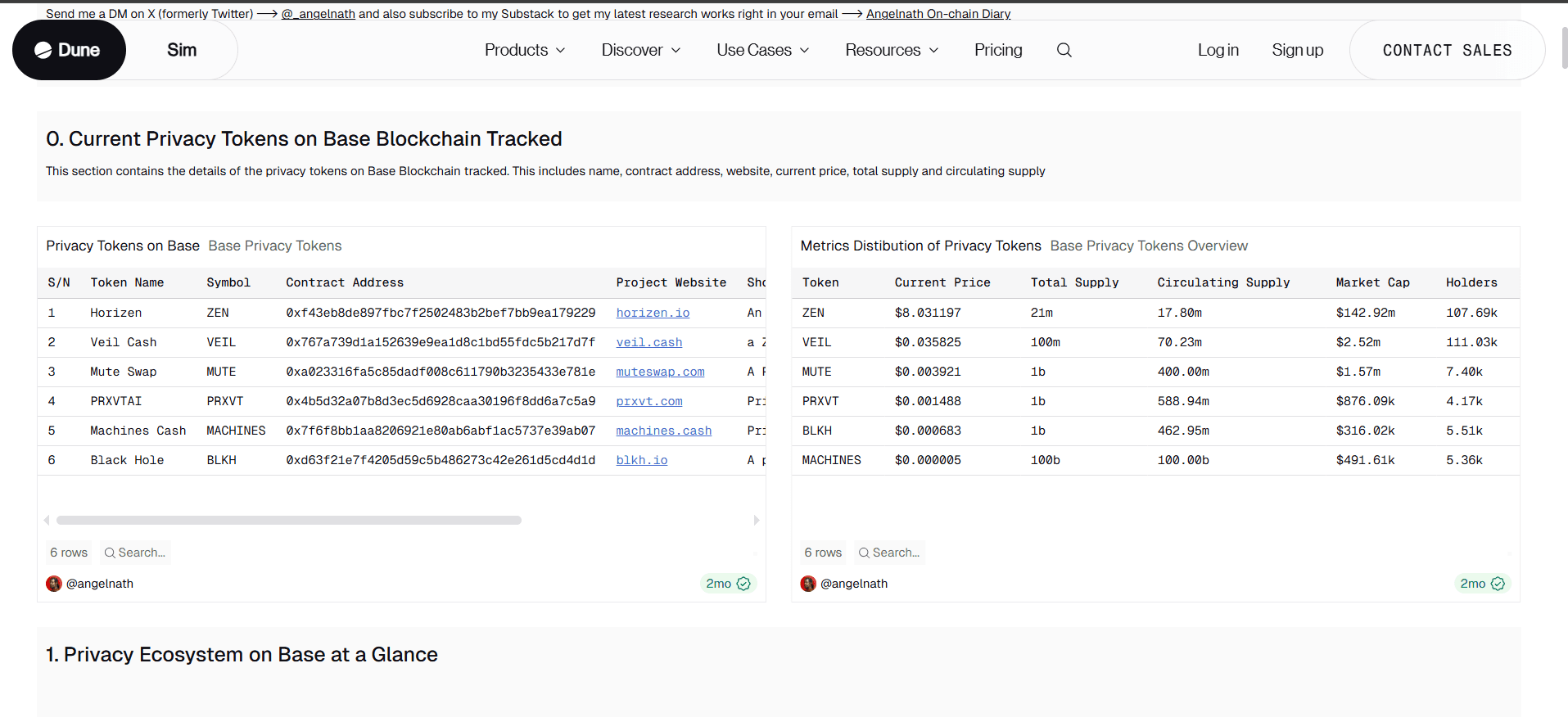1568x722 pixels.
Task: Open the @_angelnath X profile link
Action: tap(319, 14)
